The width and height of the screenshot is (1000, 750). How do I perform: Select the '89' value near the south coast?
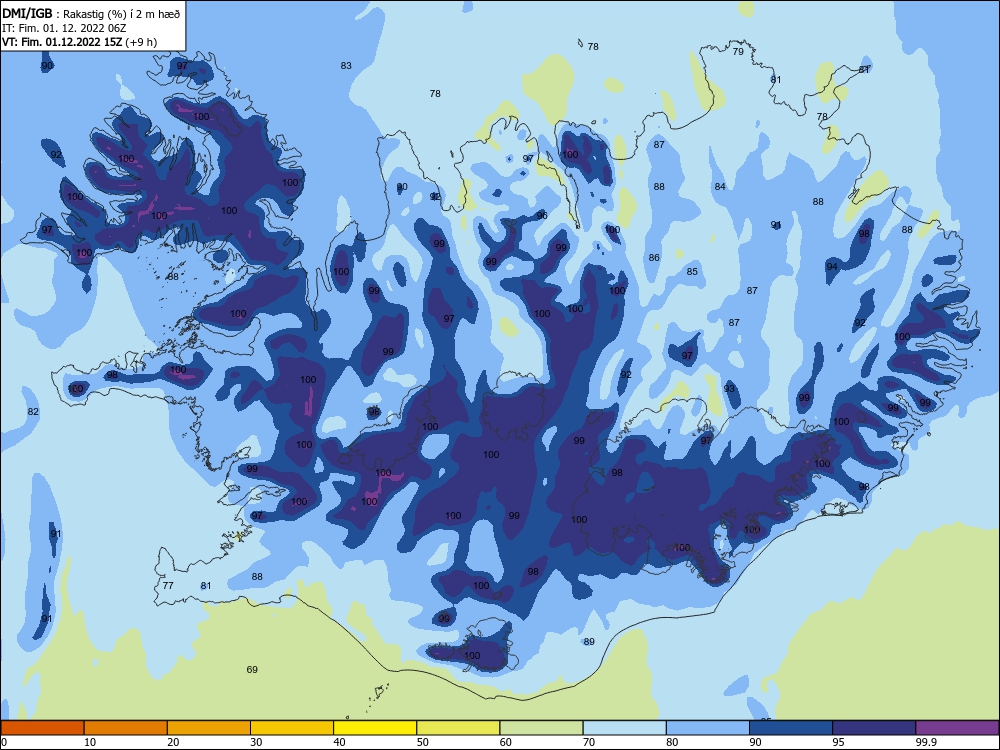tap(589, 641)
